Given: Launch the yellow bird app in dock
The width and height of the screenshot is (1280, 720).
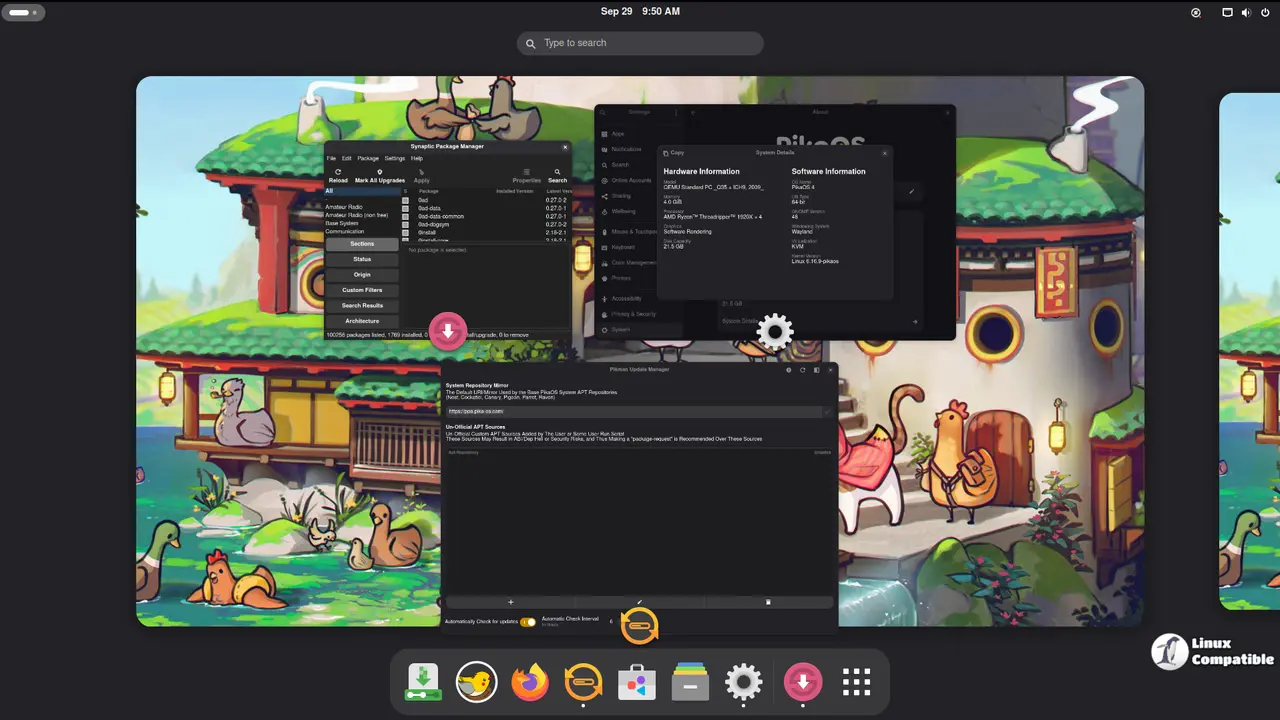Looking at the screenshot, I should tap(476, 683).
